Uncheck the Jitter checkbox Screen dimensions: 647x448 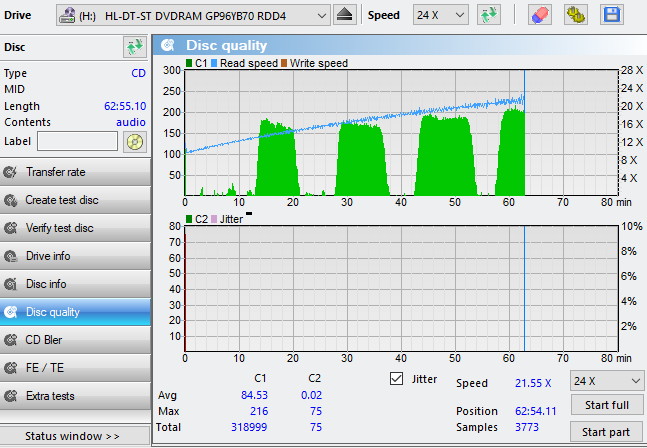[x=397, y=379]
